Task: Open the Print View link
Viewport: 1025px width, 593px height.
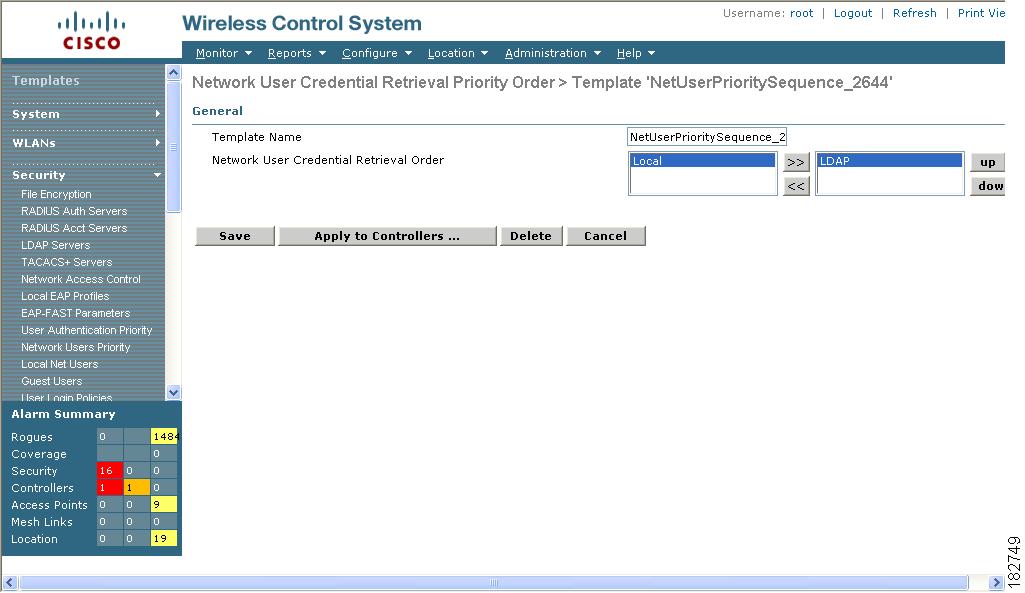Action: [981, 13]
